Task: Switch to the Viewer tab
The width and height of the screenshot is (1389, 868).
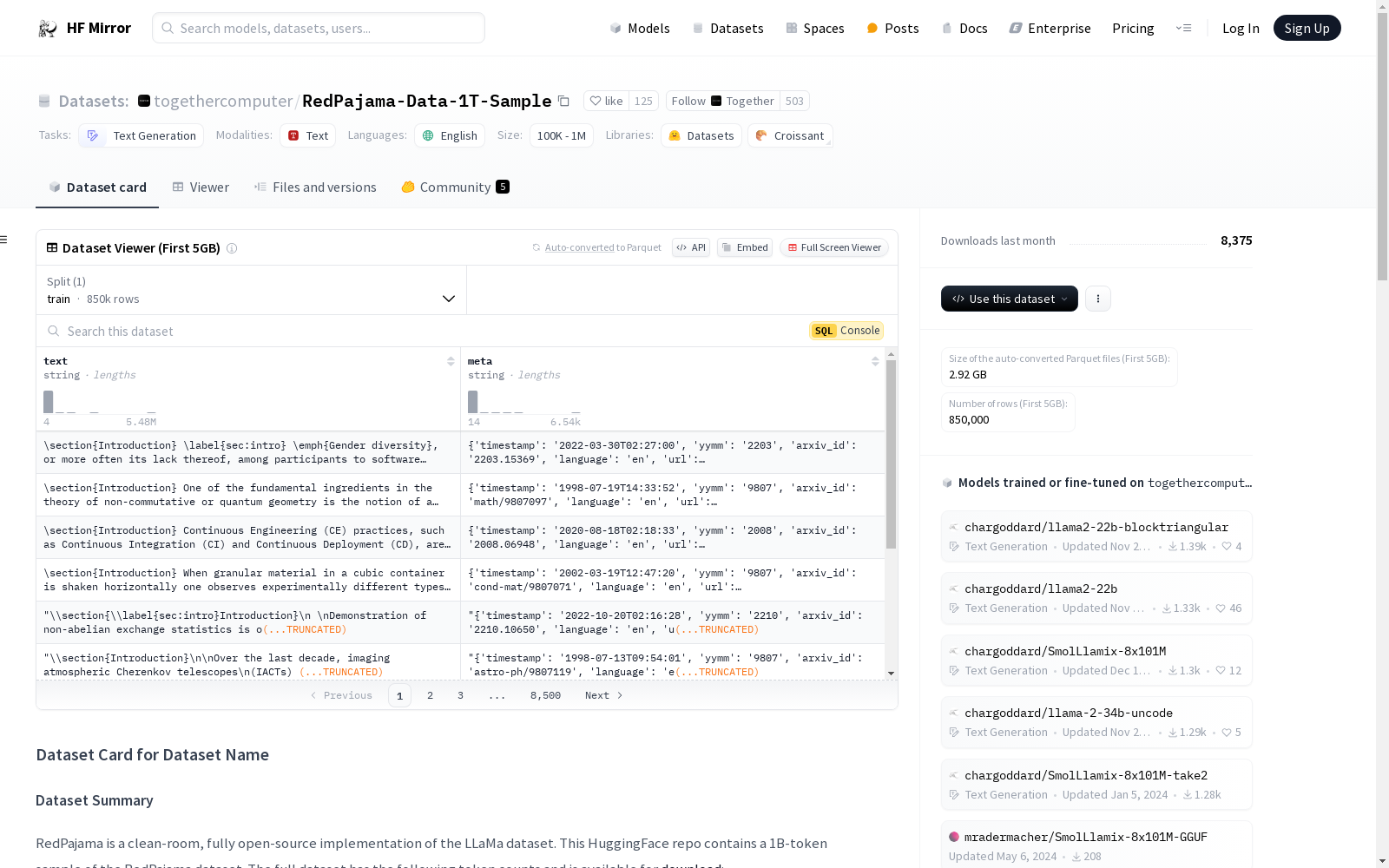Action: [201, 187]
